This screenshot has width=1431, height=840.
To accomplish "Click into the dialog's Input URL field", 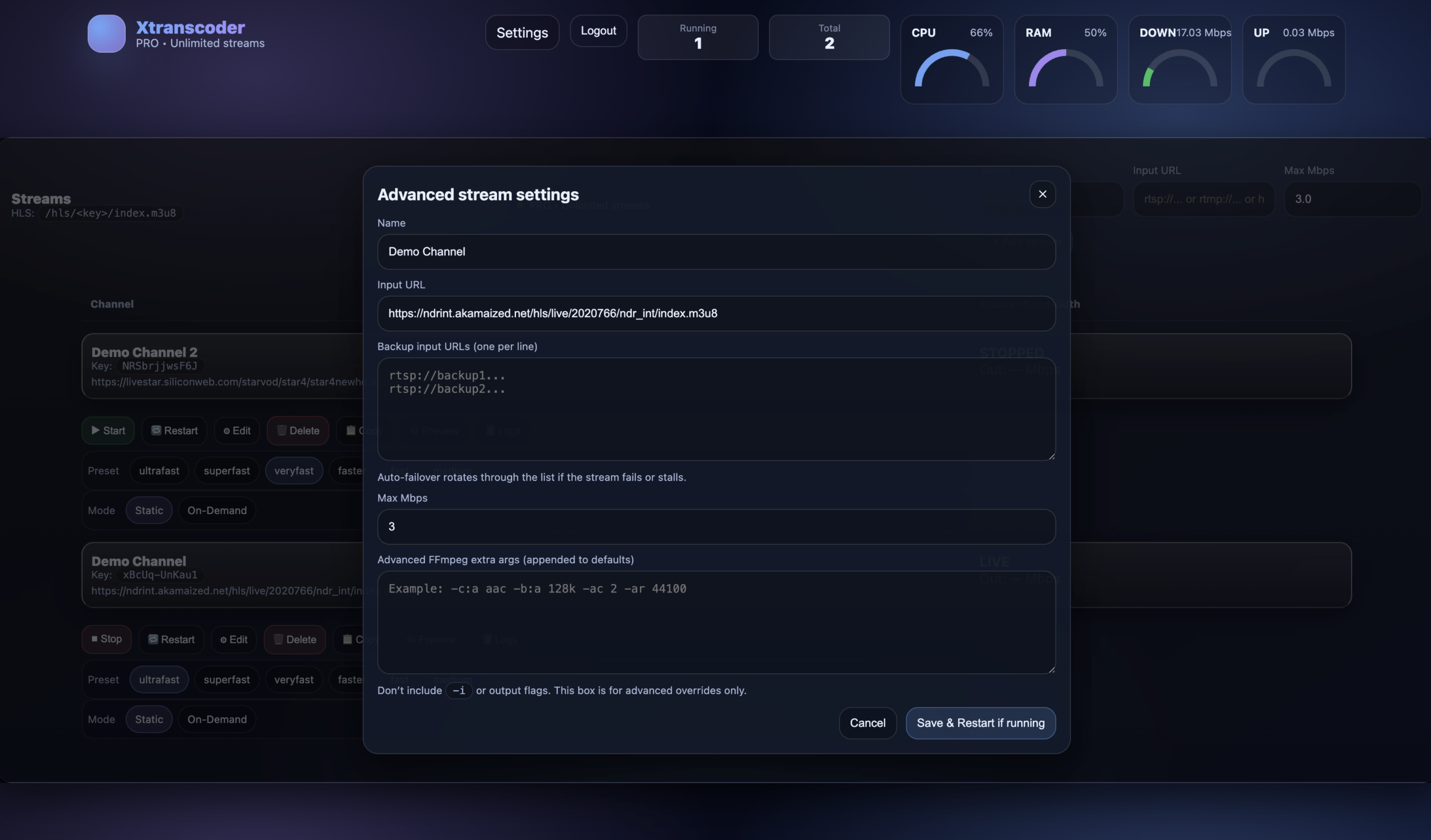I will pos(716,314).
